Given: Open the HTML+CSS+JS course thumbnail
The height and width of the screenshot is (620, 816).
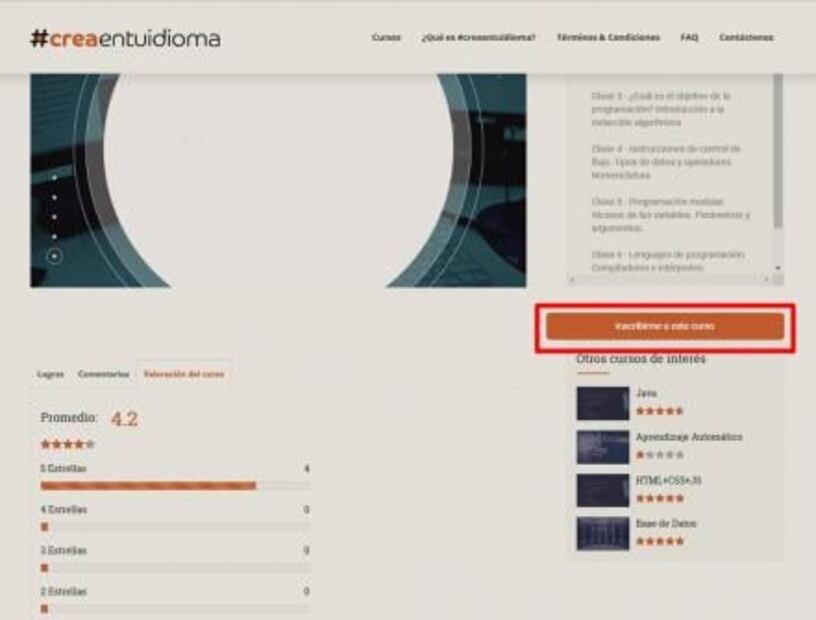Looking at the screenshot, I should [x=602, y=490].
